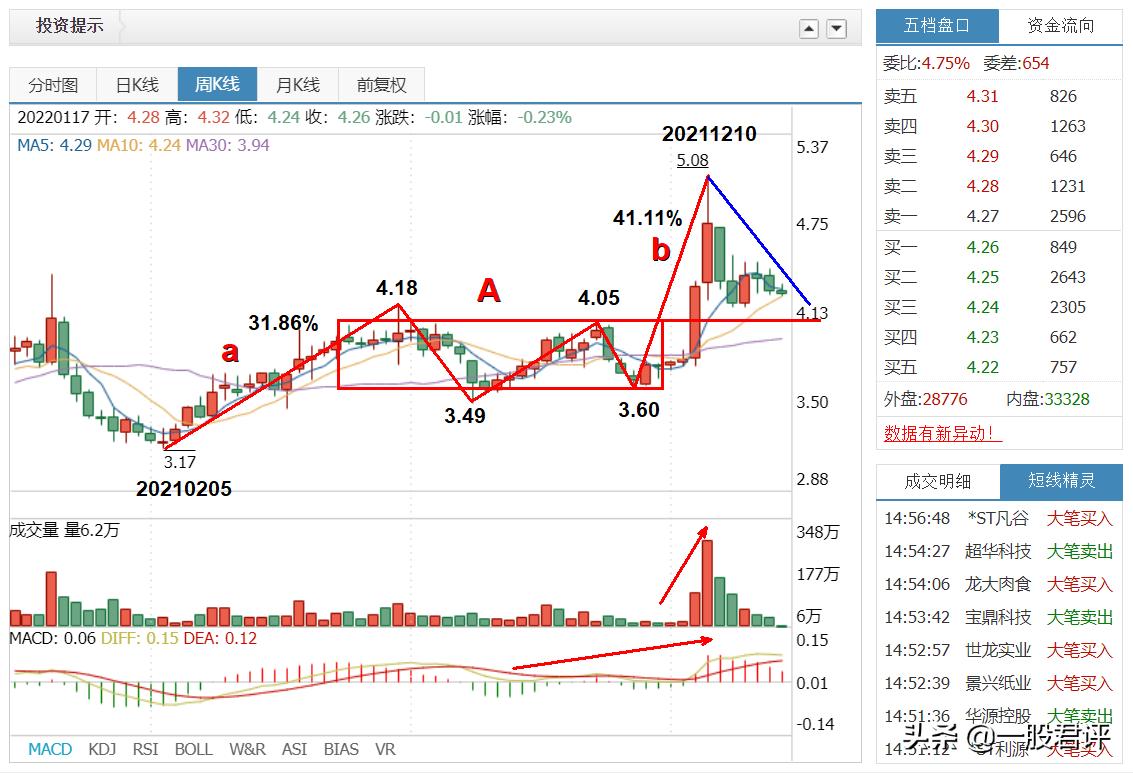
Task: Switch to the 周K线 tab
Action: (218, 84)
